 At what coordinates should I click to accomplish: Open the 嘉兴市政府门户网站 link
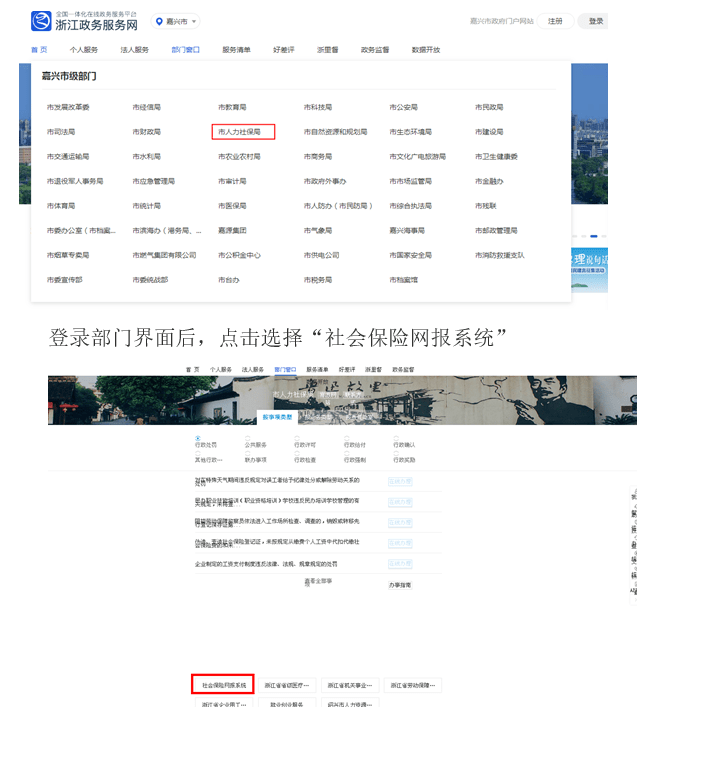pos(501,21)
